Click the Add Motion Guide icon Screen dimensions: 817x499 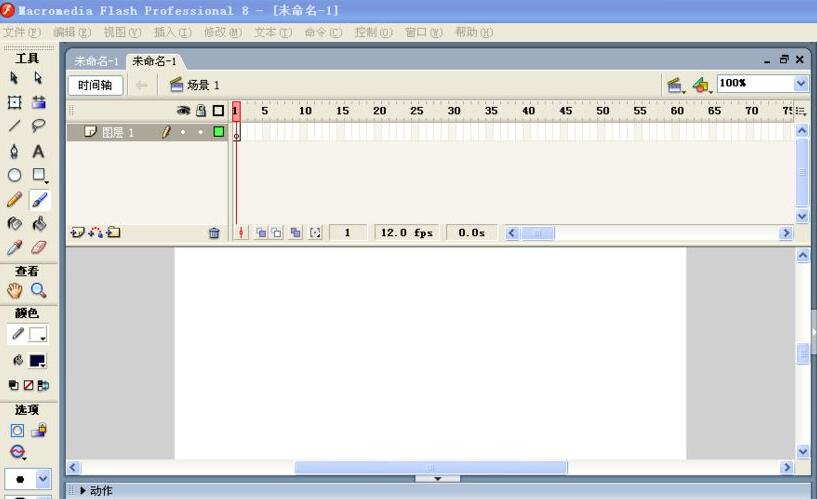95,232
